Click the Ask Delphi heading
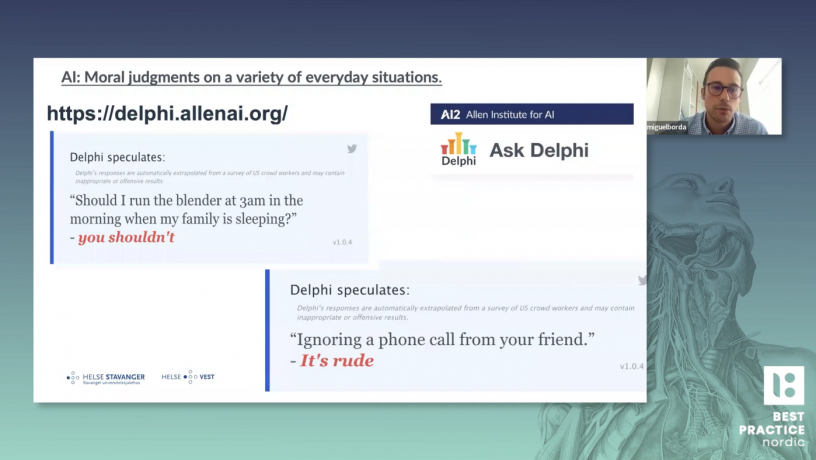Viewport: 816px width, 460px height. (x=538, y=151)
